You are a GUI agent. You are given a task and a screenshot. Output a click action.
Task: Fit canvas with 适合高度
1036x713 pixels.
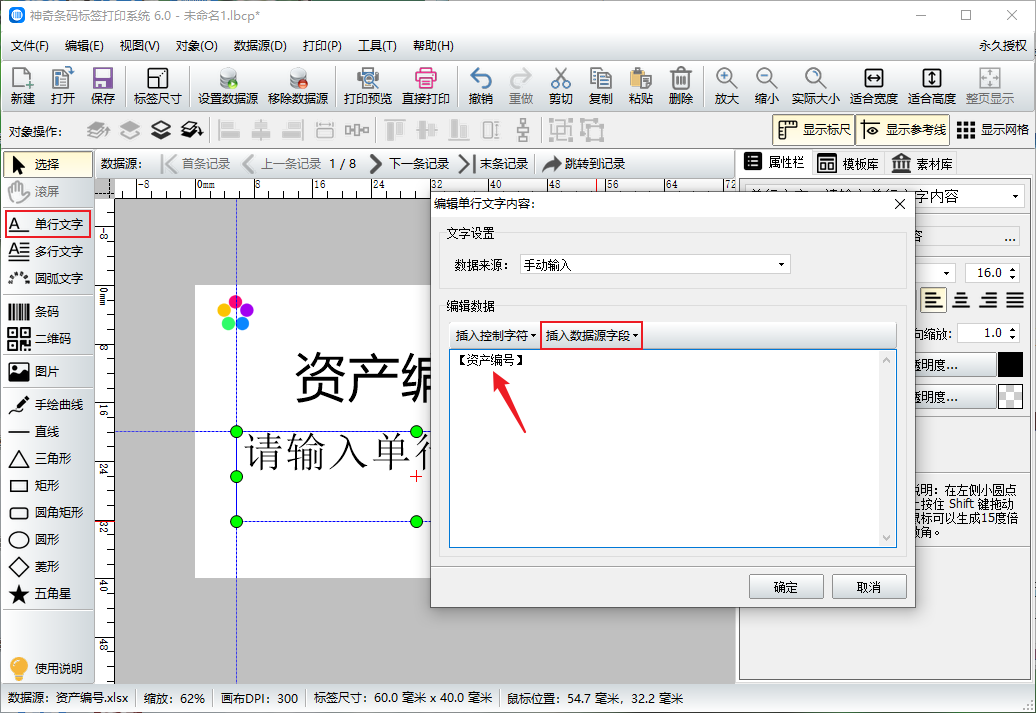pyautogui.click(x=932, y=86)
